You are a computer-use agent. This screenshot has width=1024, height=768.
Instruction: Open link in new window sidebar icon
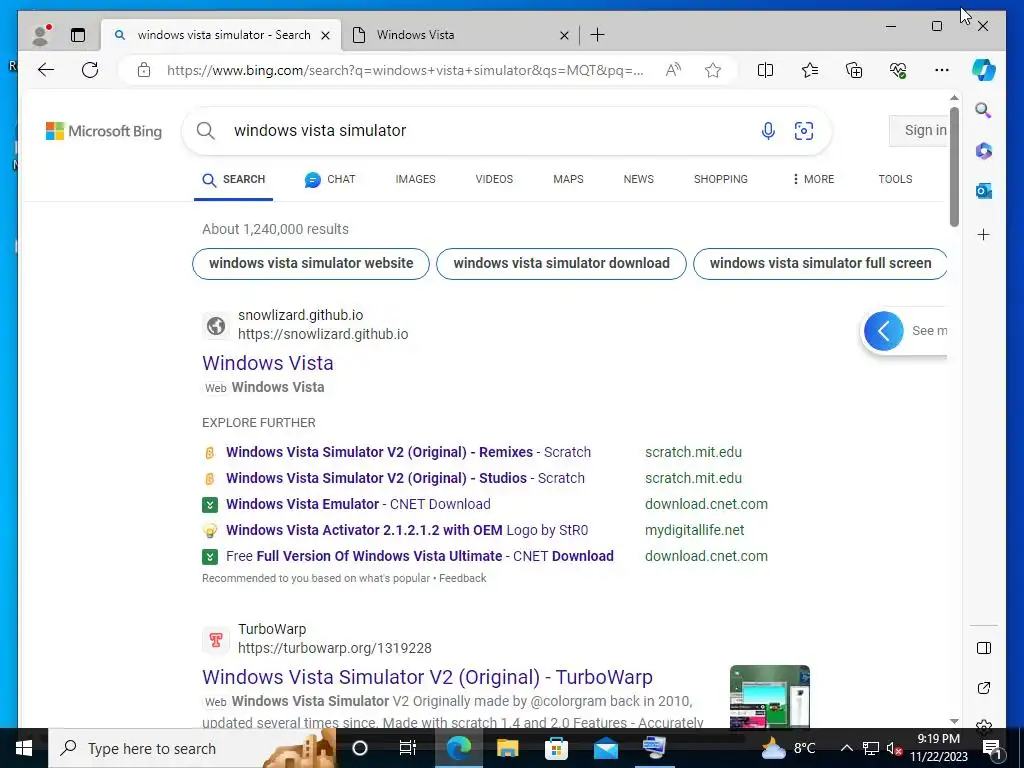pos(984,688)
